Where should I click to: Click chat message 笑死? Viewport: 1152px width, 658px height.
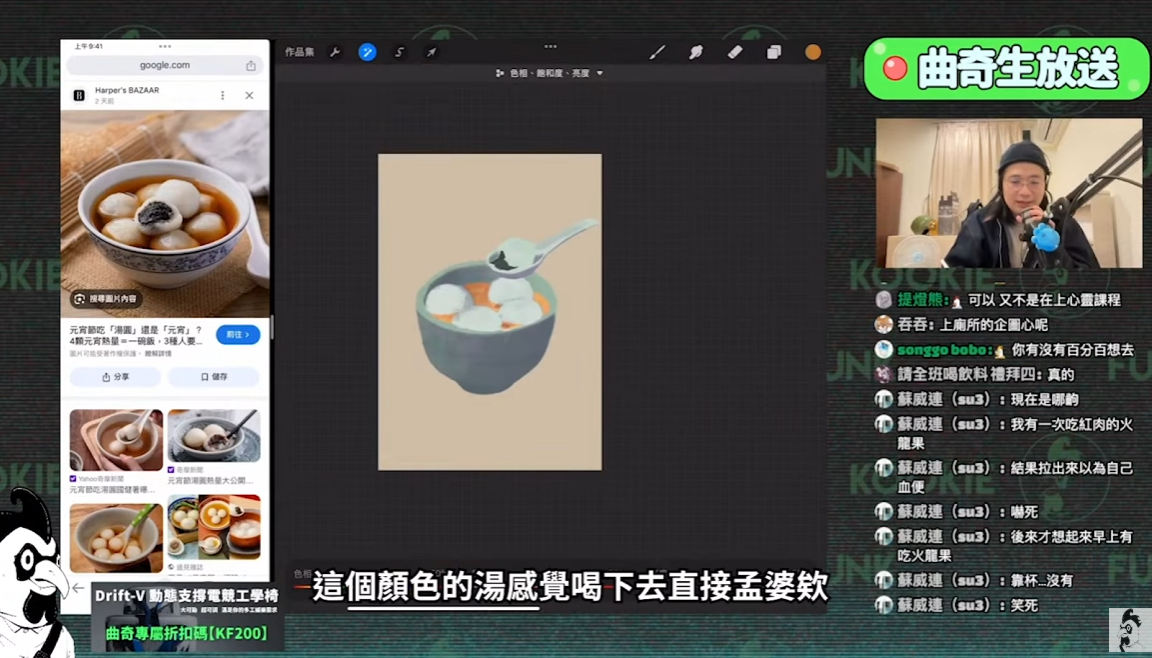pos(1024,606)
